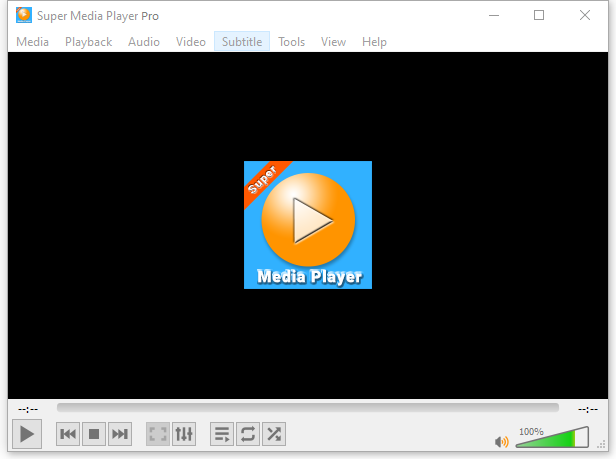Close the Super Media Player window
This screenshot has height=459, width=616.
[x=585, y=15]
